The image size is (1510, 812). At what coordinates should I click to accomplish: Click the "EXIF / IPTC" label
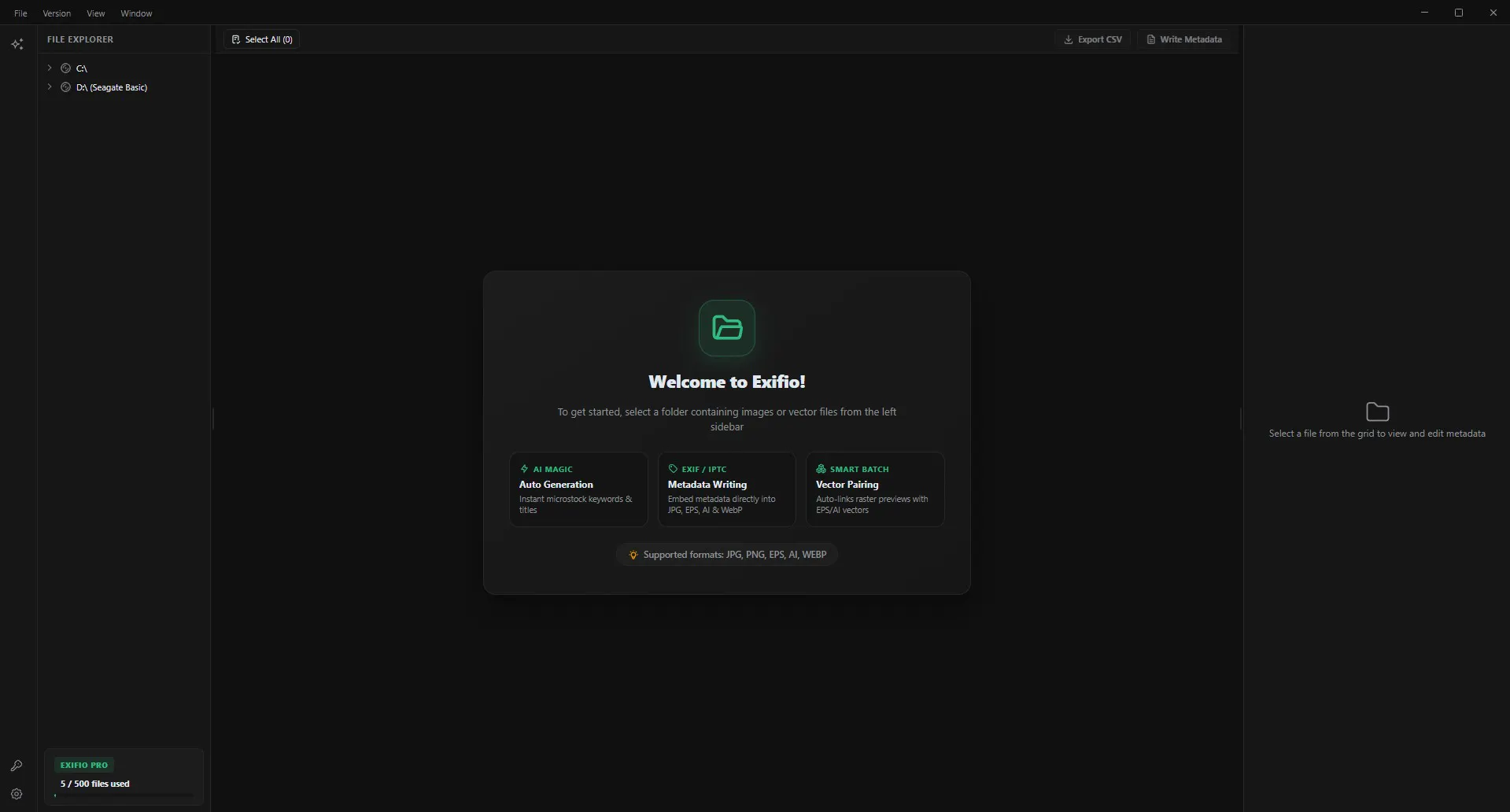[x=704, y=469]
